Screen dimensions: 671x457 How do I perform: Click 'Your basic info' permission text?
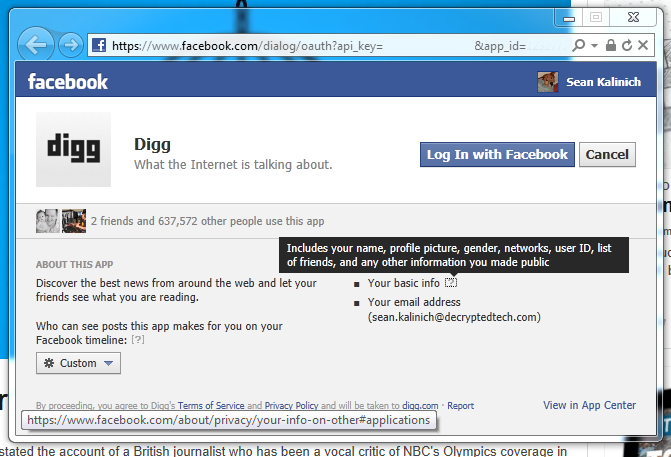[404, 283]
